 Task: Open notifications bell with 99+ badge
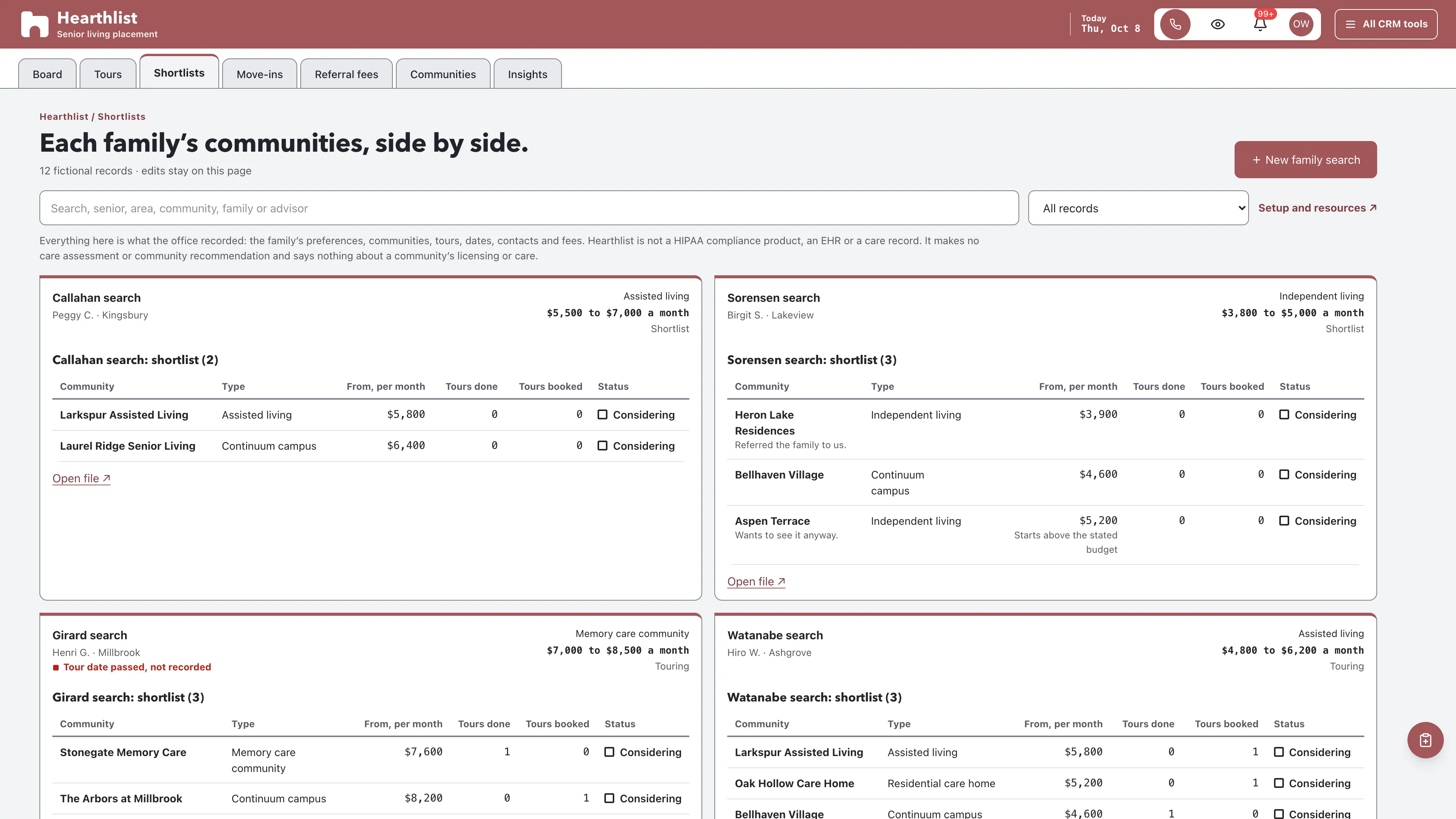pyautogui.click(x=1260, y=24)
